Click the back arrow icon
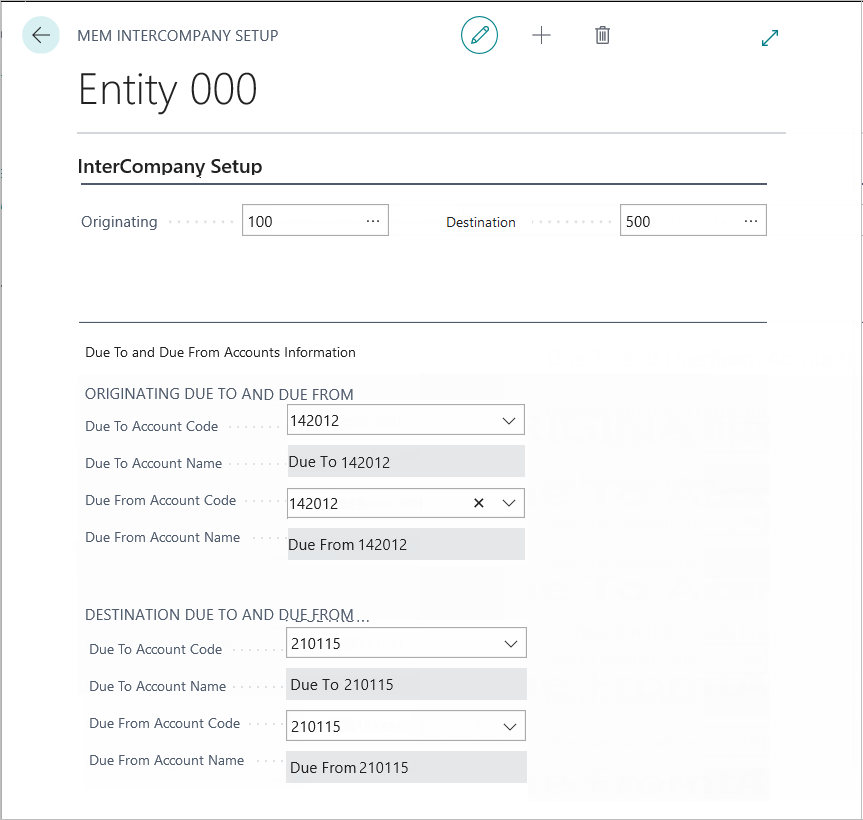 pyautogui.click(x=41, y=35)
